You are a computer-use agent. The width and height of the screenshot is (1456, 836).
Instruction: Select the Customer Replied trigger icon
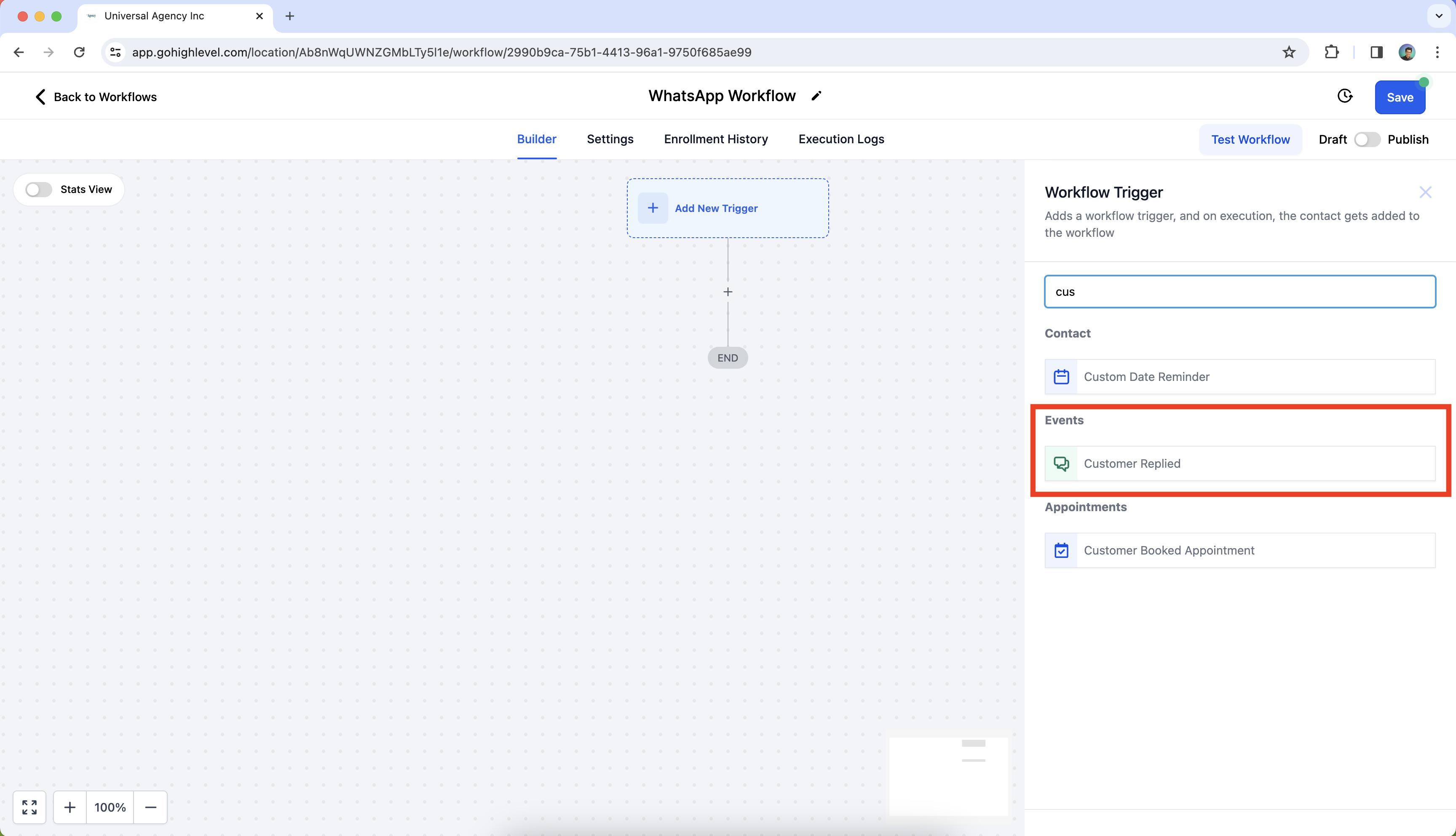(x=1061, y=464)
